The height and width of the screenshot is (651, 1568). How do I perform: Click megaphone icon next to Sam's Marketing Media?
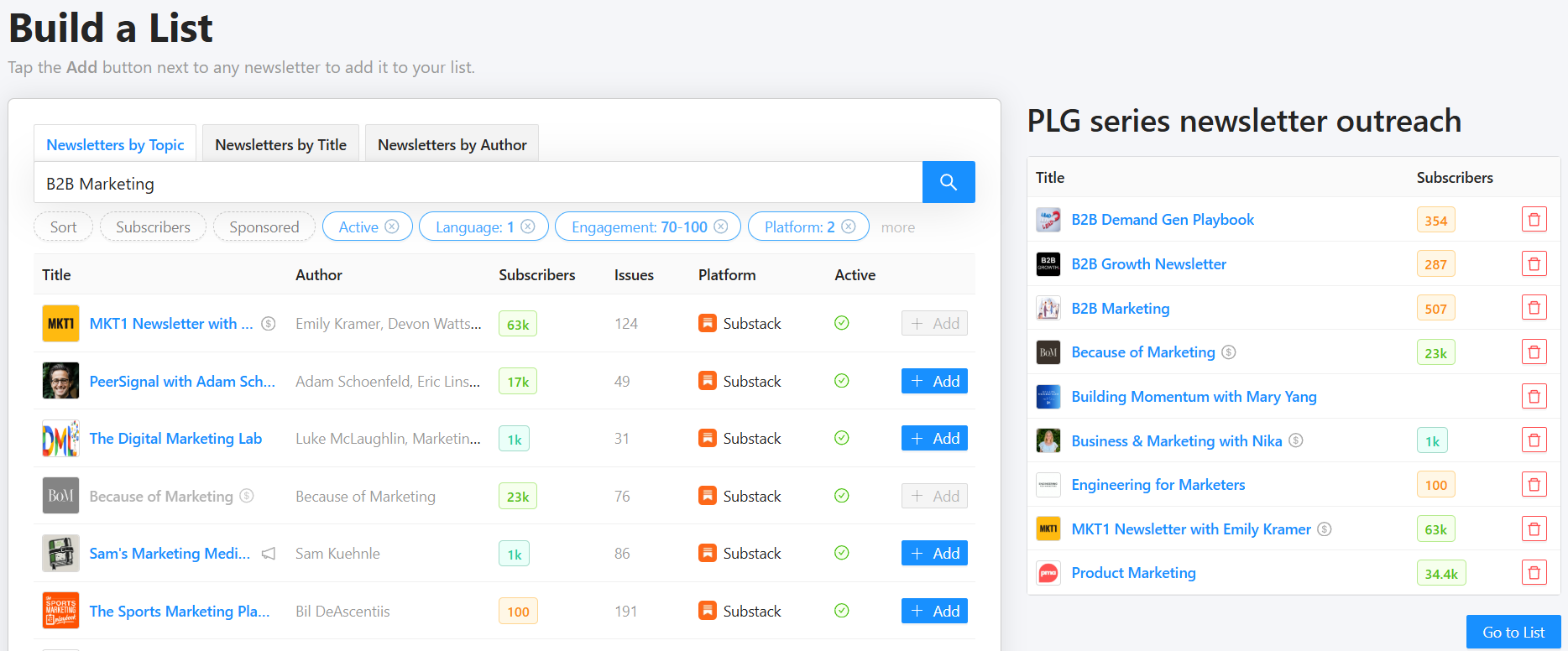pos(269,554)
